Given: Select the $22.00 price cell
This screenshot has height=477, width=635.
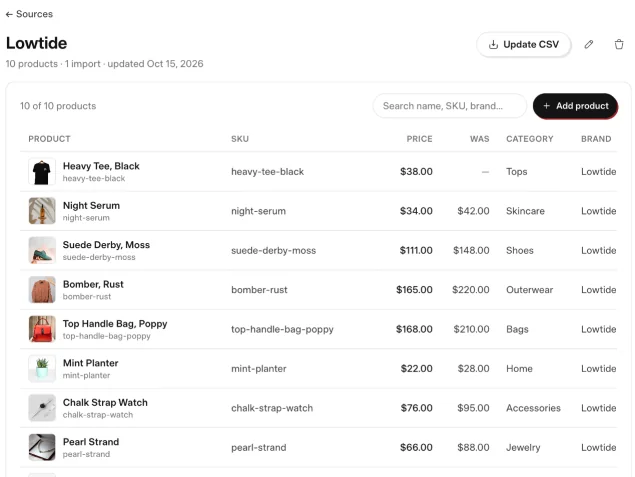Looking at the screenshot, I should [x=417, y=368].
